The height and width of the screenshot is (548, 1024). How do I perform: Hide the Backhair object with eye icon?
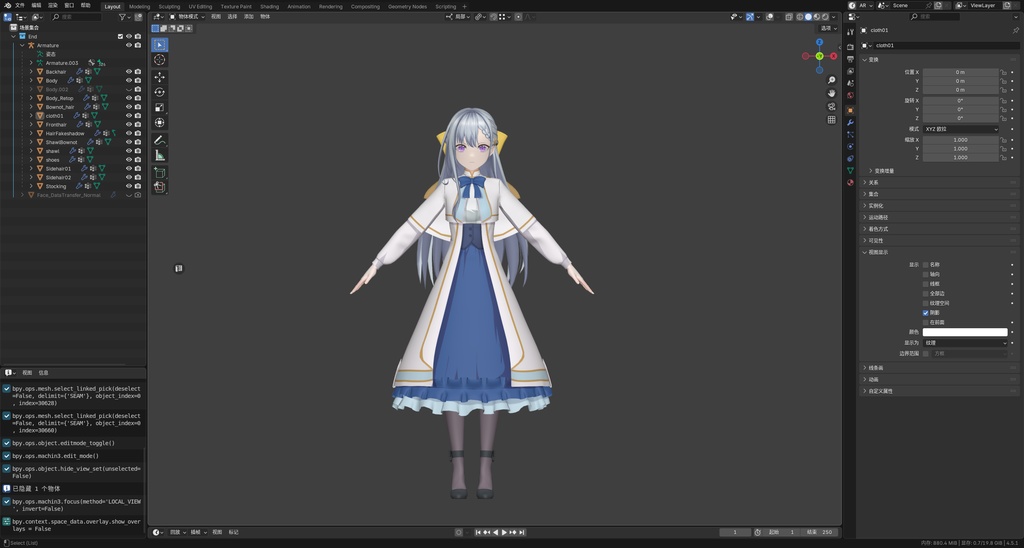[128, 72]
